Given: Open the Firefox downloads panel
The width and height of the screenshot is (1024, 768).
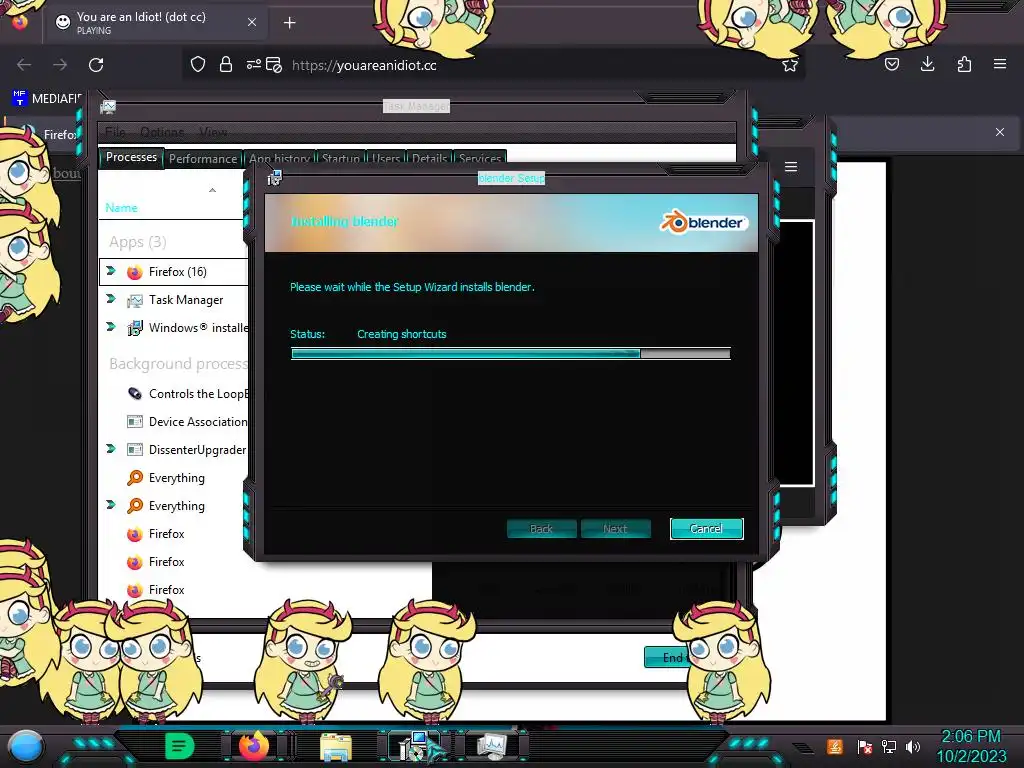Looking at the screenshot, I should coord(927,64).
